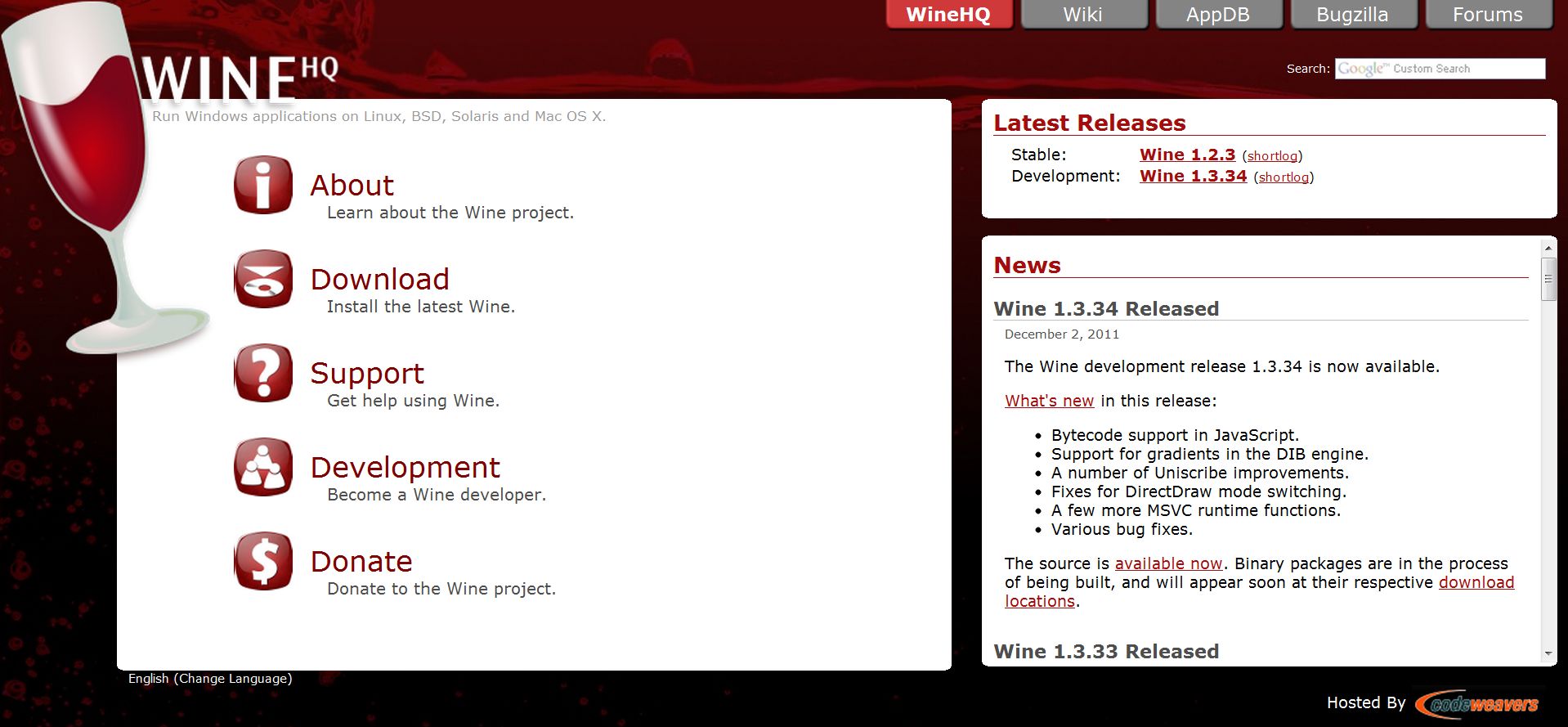Click the News panel scrollbar thumb
This screenshot has width=1568, height=727.
[1548, 279]
